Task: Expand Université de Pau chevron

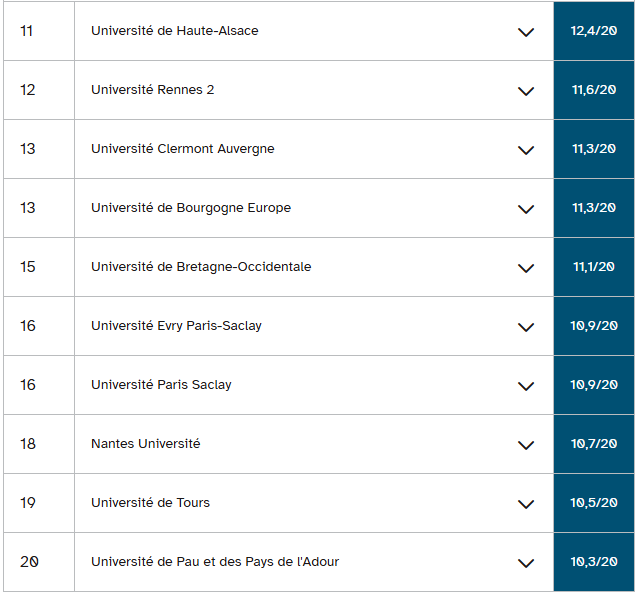Action: (x=526, y=563)
